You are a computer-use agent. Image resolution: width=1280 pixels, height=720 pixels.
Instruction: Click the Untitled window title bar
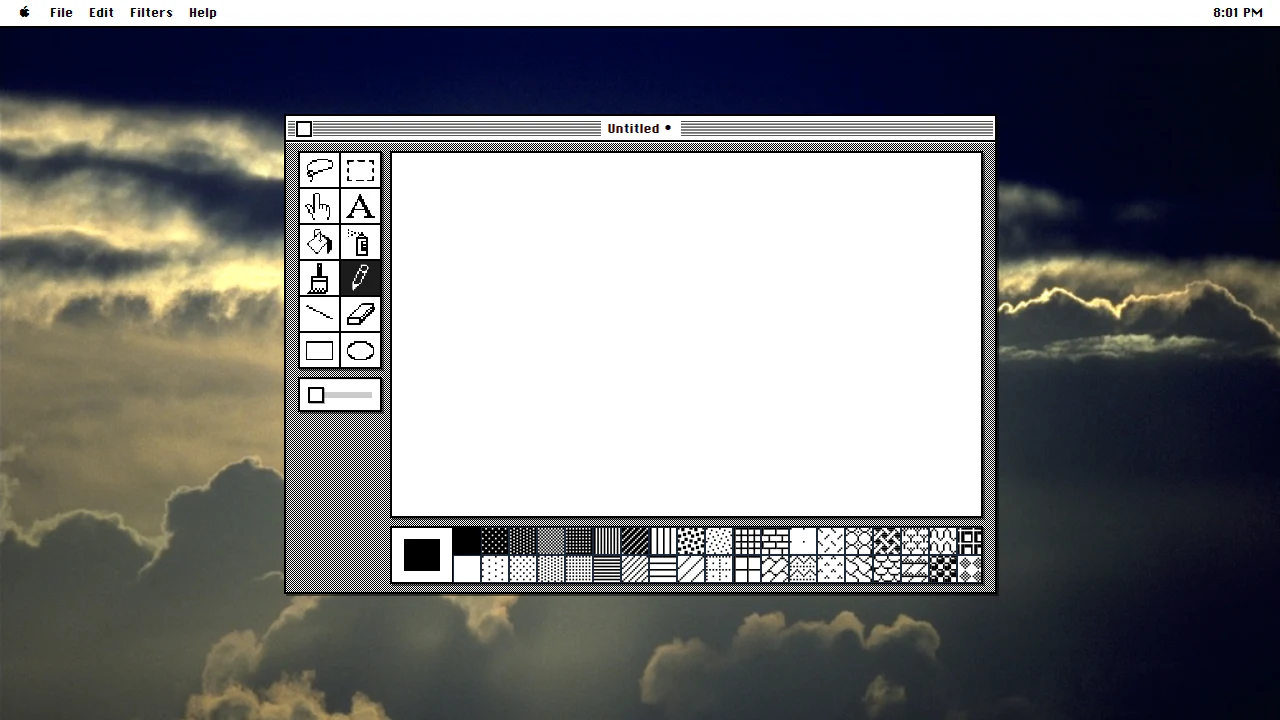640,128
